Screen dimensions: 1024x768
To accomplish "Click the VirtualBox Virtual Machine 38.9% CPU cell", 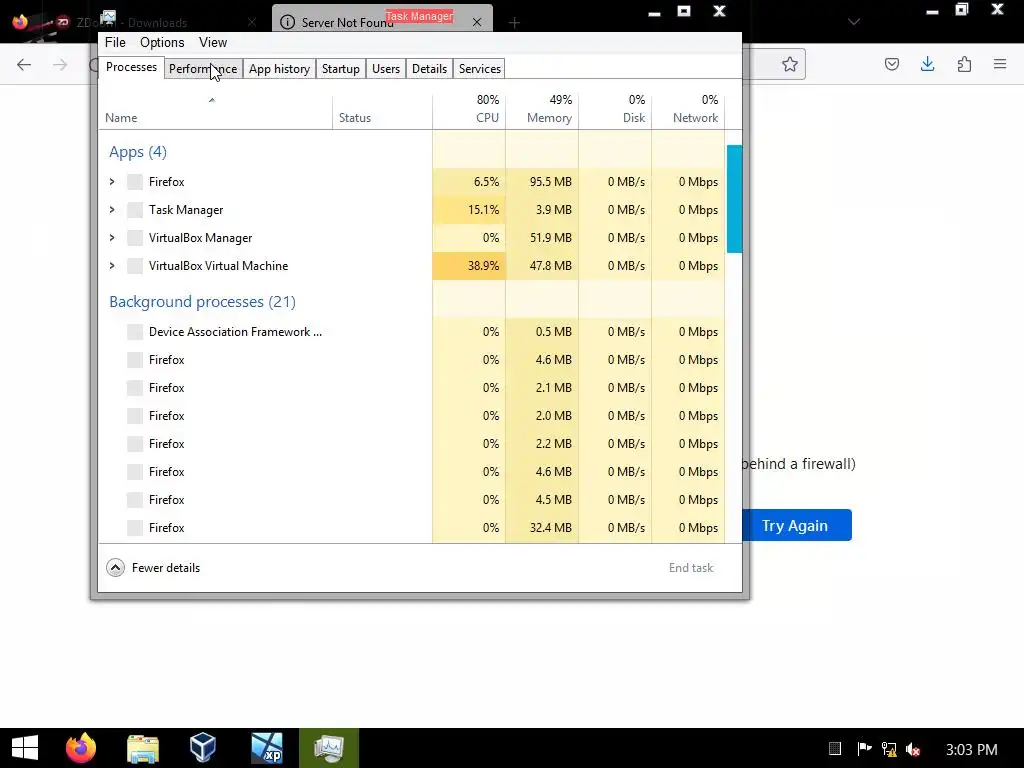I will (x=469, y=266).
